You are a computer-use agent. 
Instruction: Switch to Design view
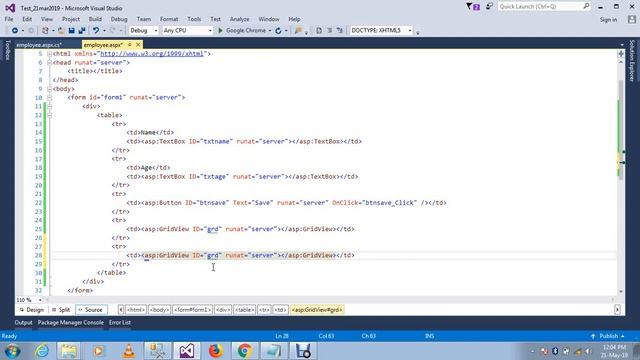pos(32,310)
